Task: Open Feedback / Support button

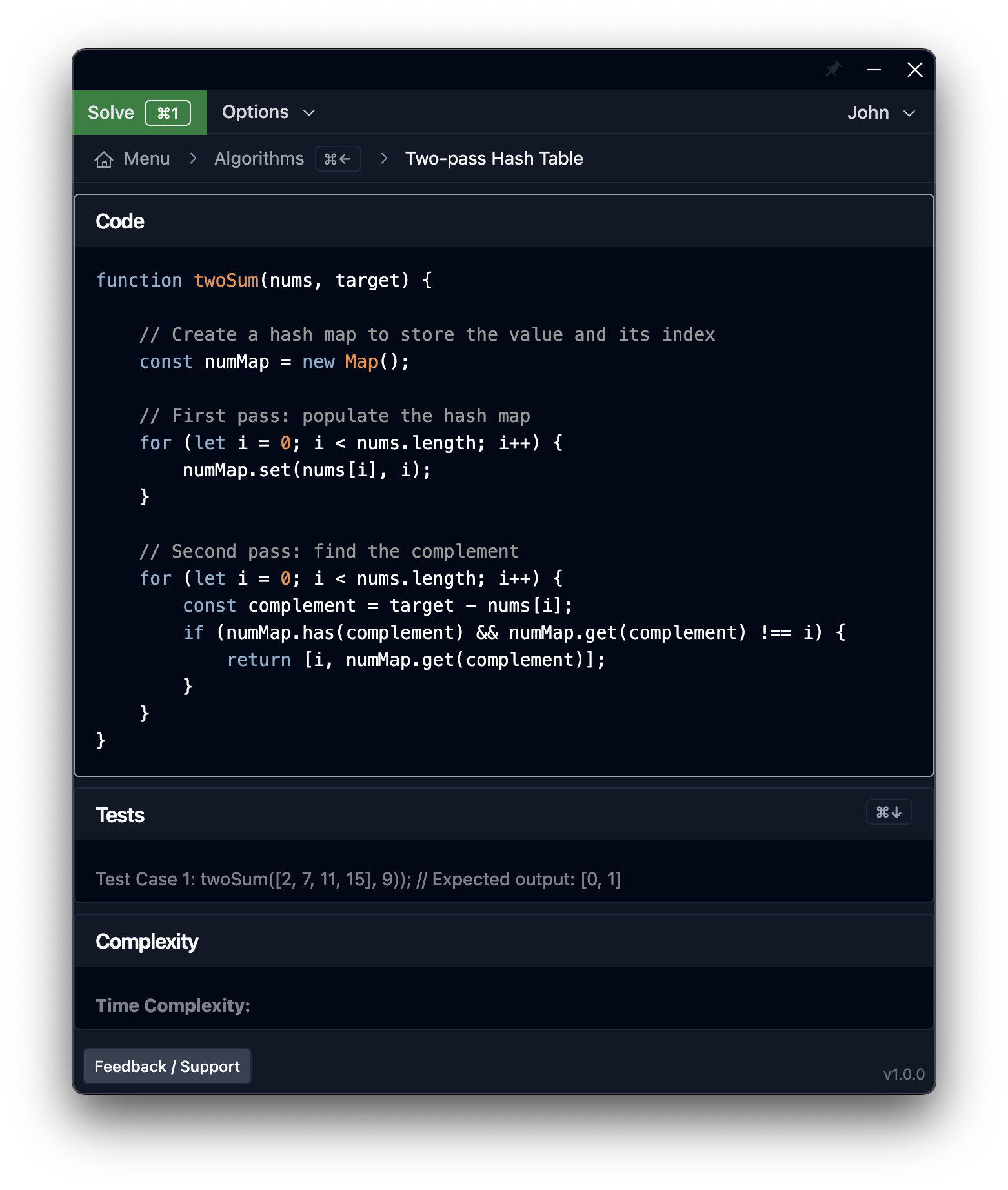Action: coord(167,1066)
